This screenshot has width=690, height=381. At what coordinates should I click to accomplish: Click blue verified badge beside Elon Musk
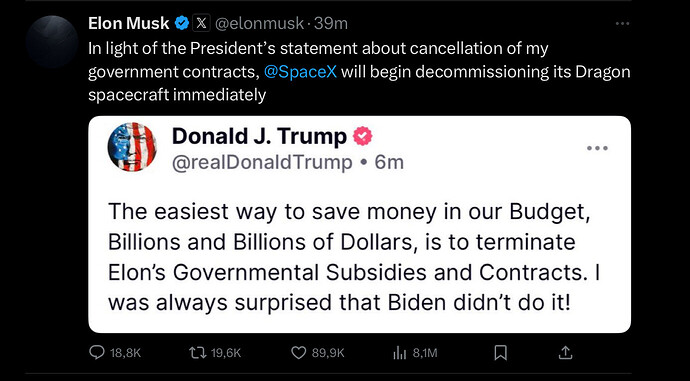click(x=182, y=23)
